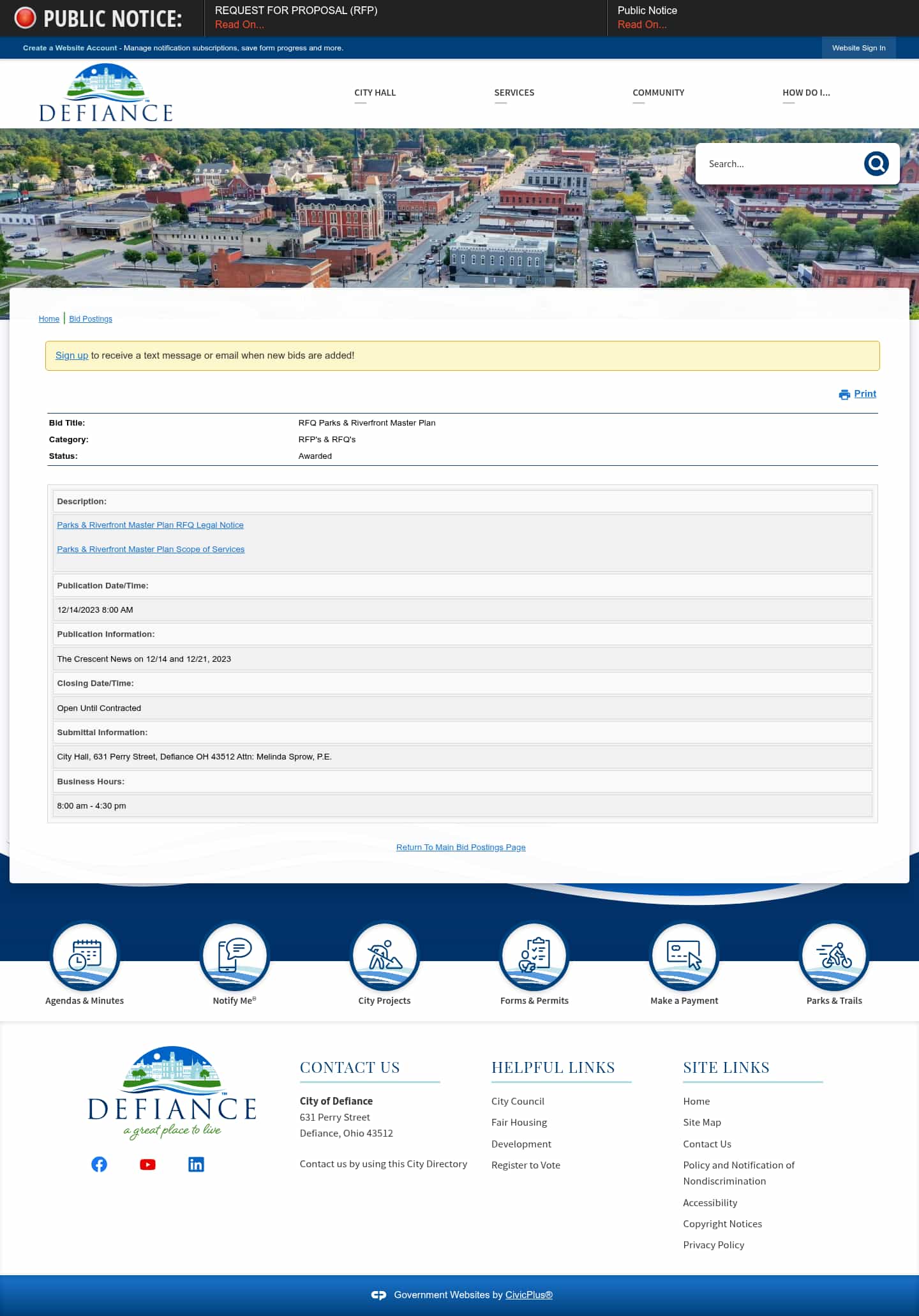The image size is (919, 1316).
Task: Select "RFP's & RFQ's" category value
Action: [327, 440]
